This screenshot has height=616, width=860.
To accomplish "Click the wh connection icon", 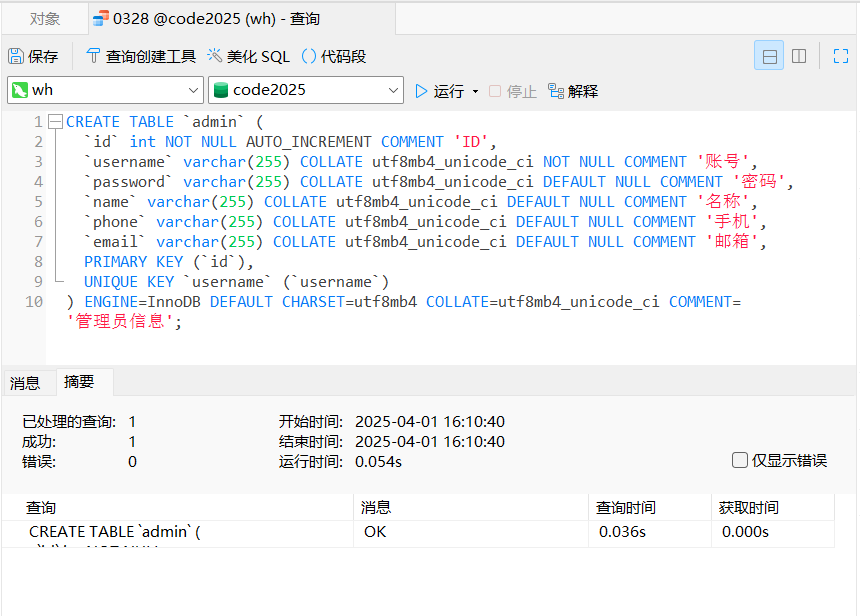I will click(x=20, y=90).
